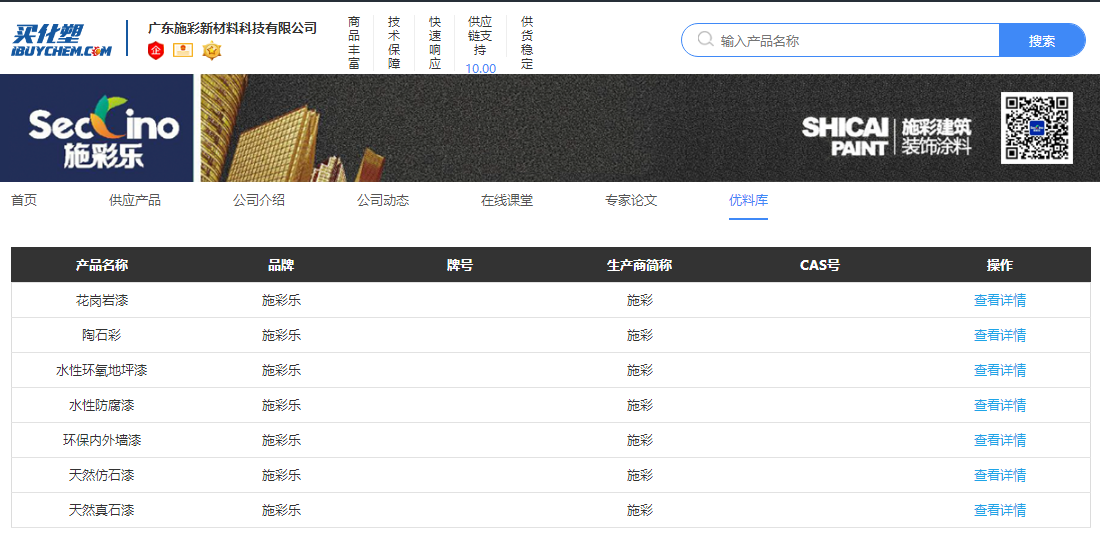This screenshot has height=539, width=1100.
Task: Focus the 输入产品名称 search field
Action: [x=840, y=40]
